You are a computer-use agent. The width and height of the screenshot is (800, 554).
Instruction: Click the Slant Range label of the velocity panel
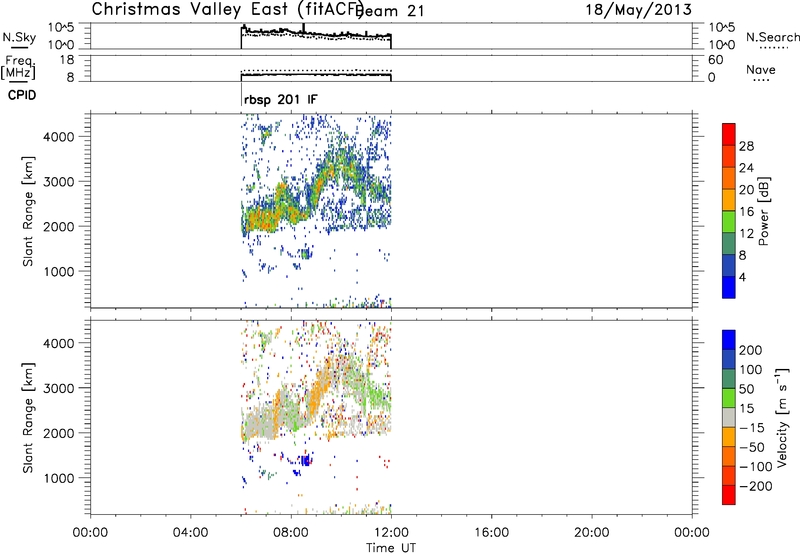[28, 418]
